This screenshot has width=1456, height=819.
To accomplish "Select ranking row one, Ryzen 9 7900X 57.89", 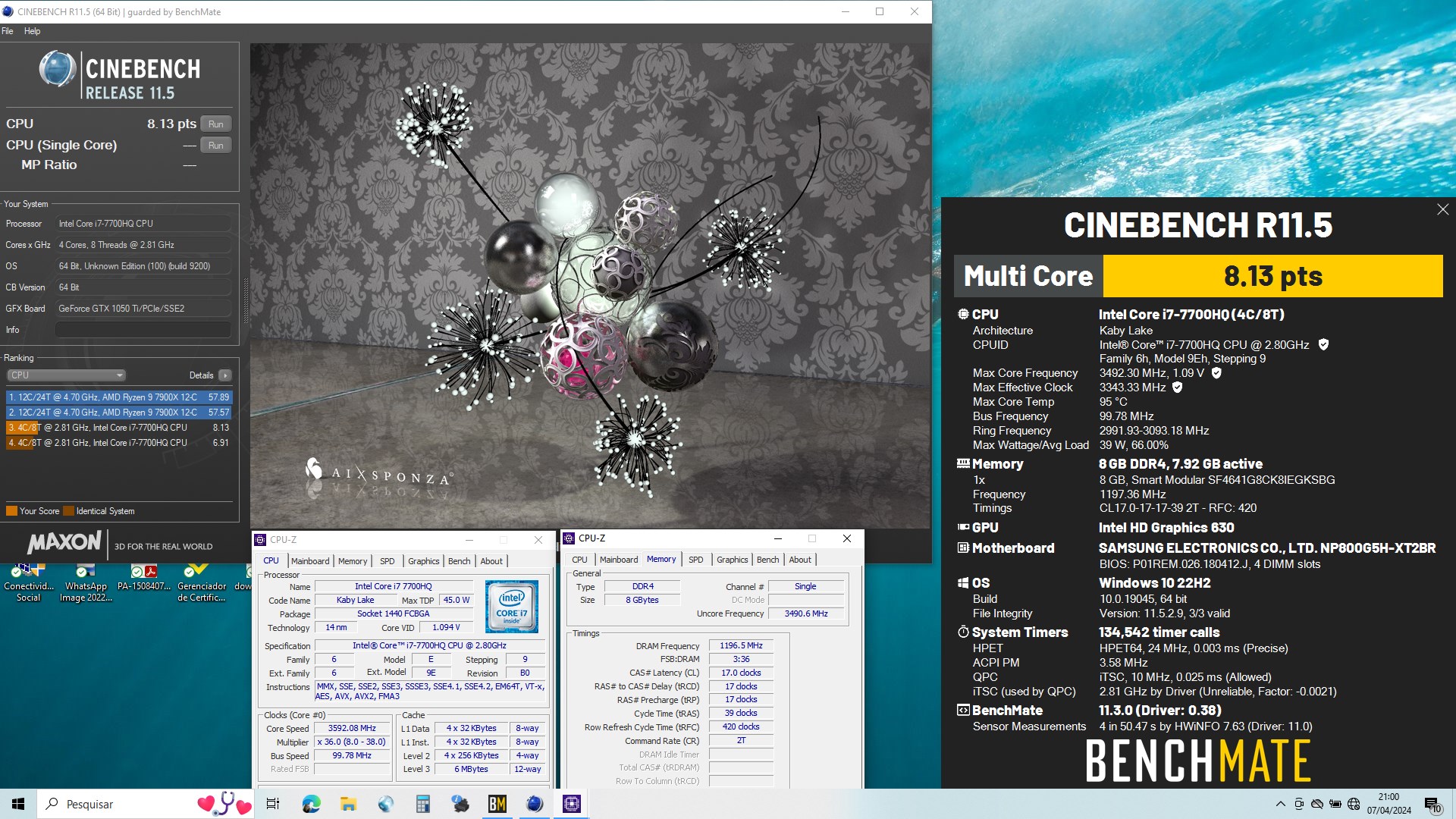I will coord(119,397).
